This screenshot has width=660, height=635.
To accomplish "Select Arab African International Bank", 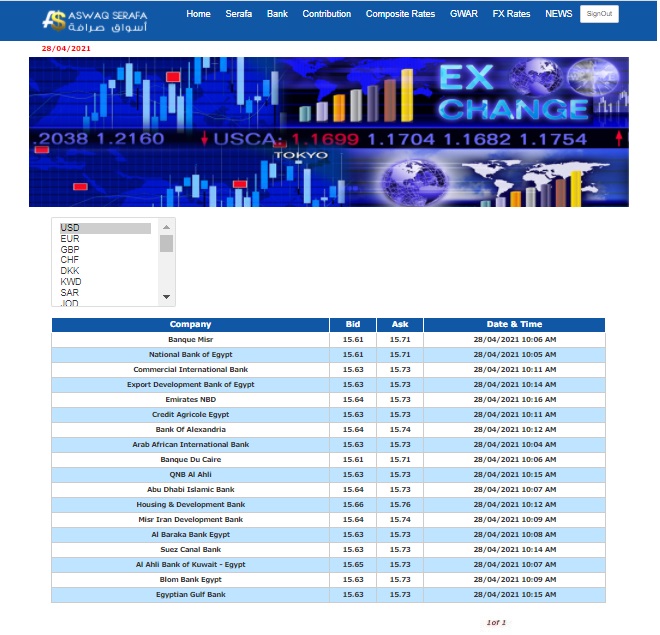I will 191,445.
